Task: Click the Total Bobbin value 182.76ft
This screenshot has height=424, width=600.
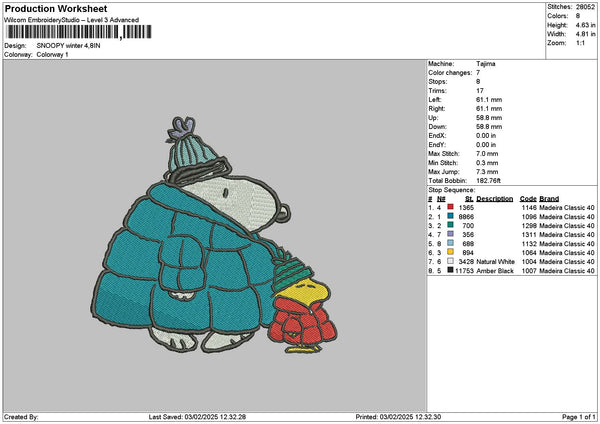Action: [x=488, y=181]
